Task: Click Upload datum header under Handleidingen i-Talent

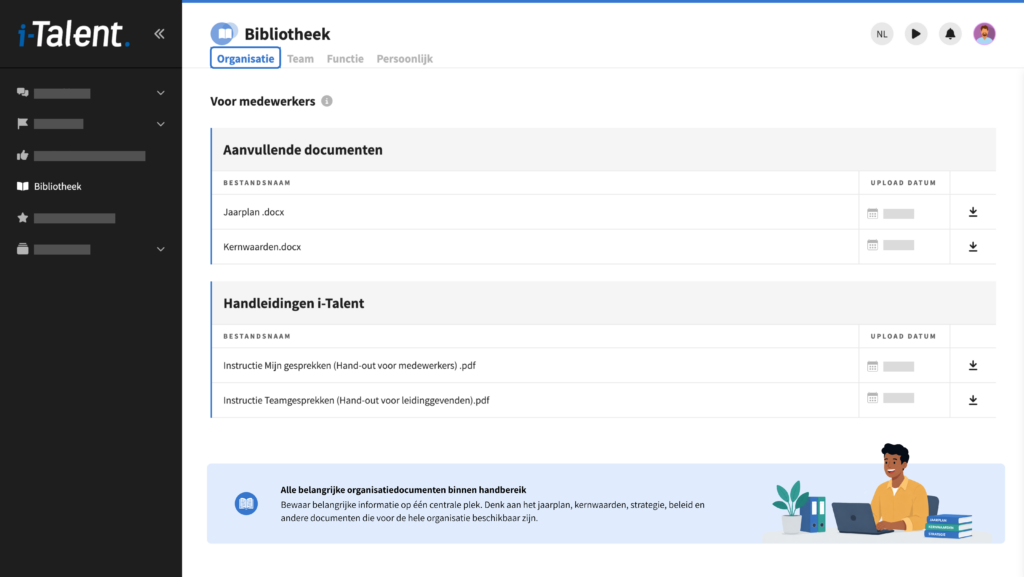Action: (903, 336)
